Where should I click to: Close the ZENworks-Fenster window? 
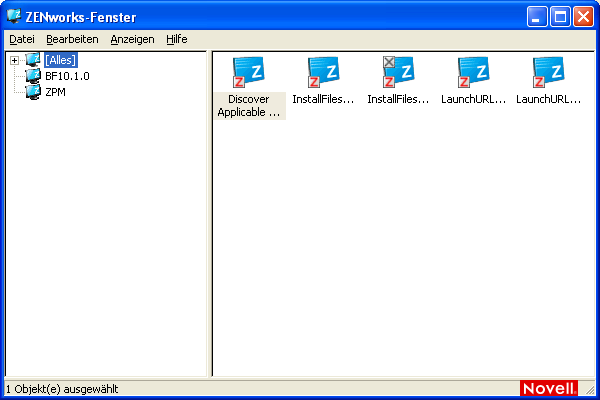tap(583, 17)
